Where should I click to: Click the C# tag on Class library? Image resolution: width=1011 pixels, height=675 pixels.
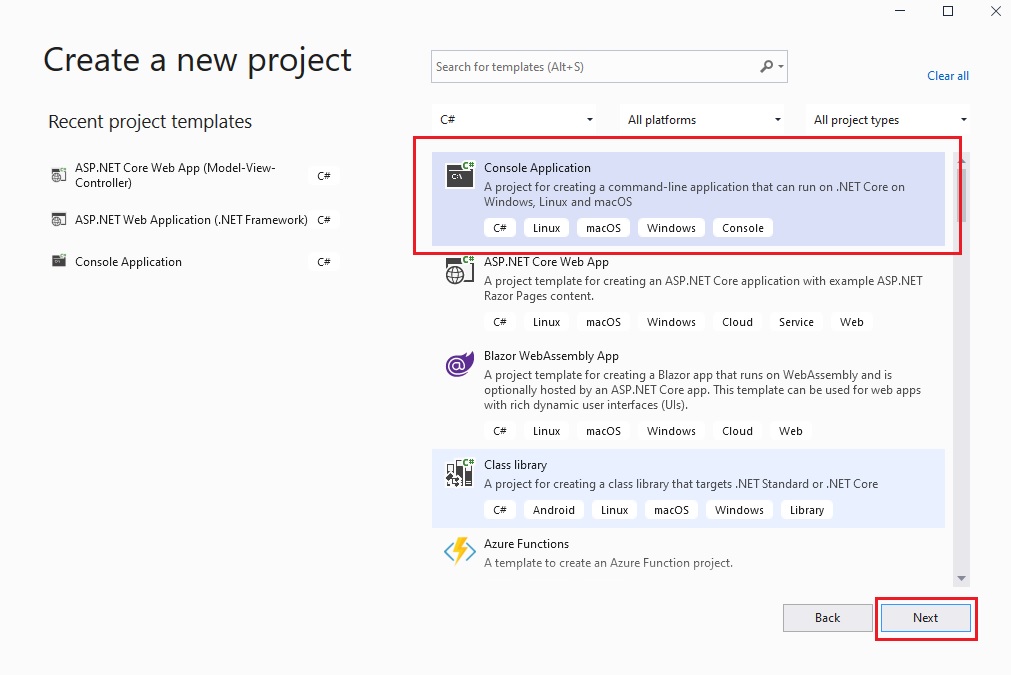[x=500, y=510]
